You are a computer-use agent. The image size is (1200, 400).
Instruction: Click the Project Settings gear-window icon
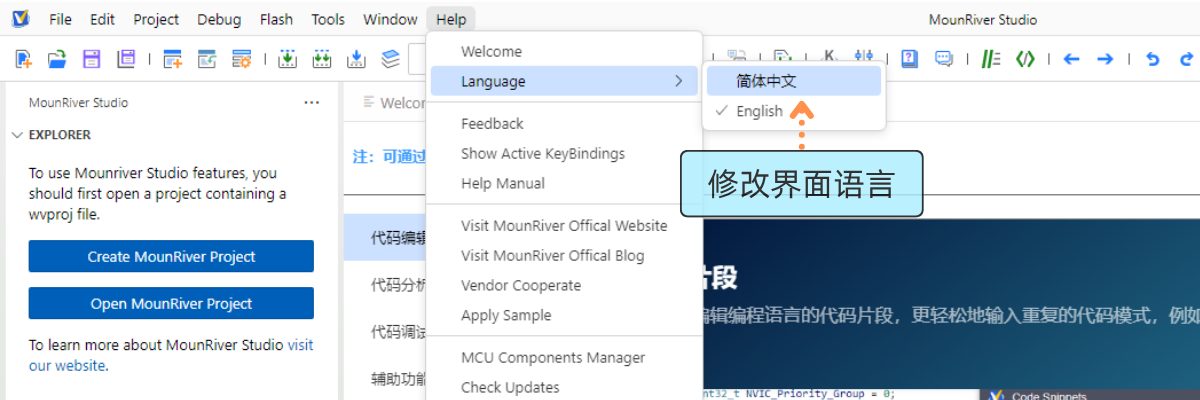241,59
